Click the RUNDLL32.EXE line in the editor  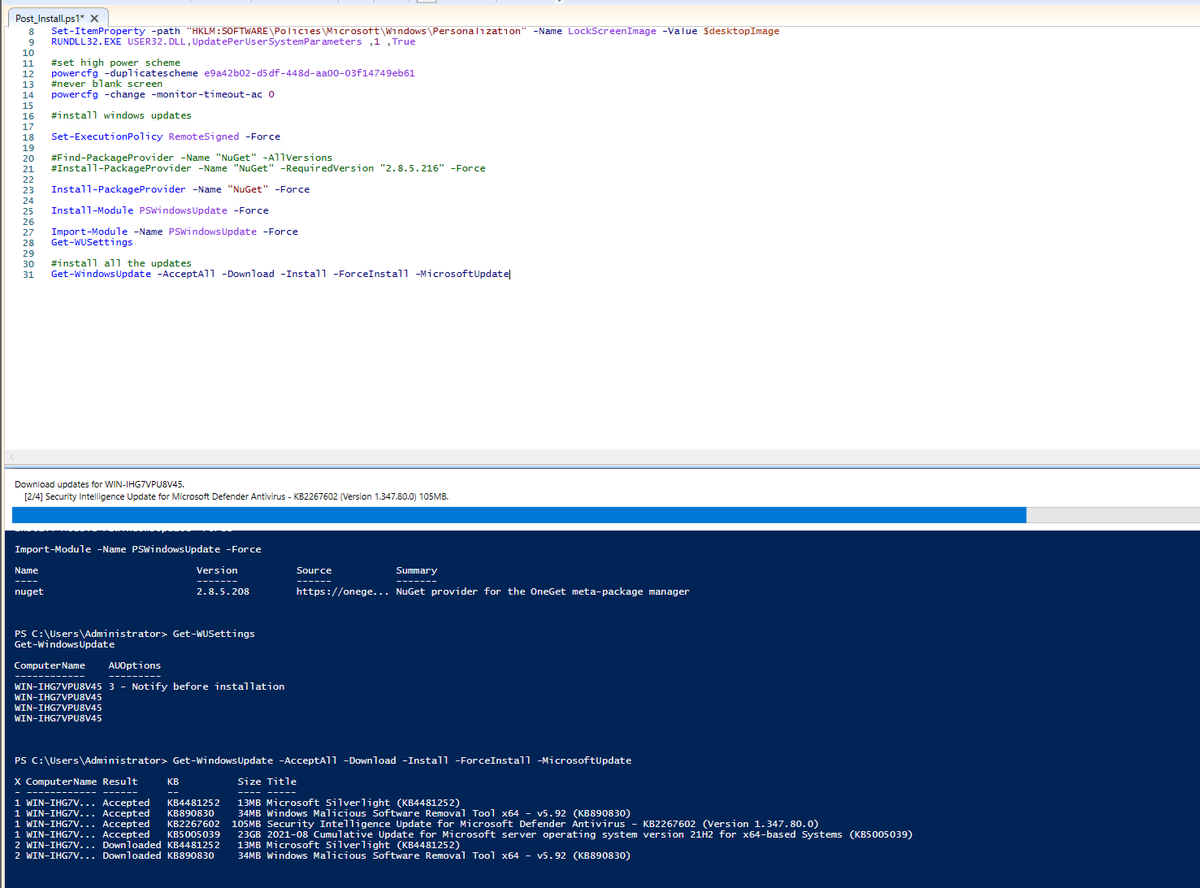coord(233,42)
